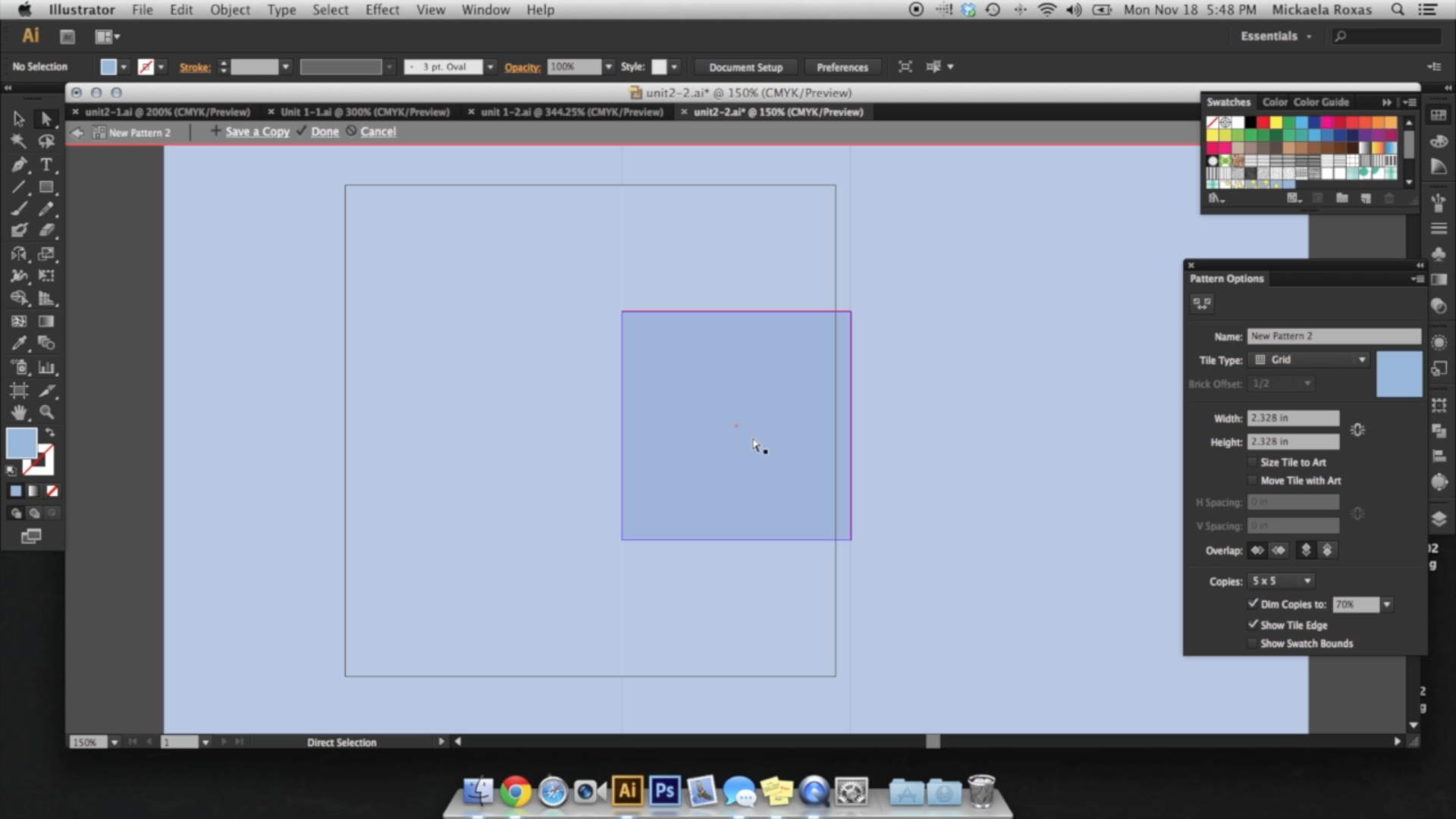The width and height of the screenshot is (1456, 819).
Task: Select the Eraser tool
Action: click(45, 229)
